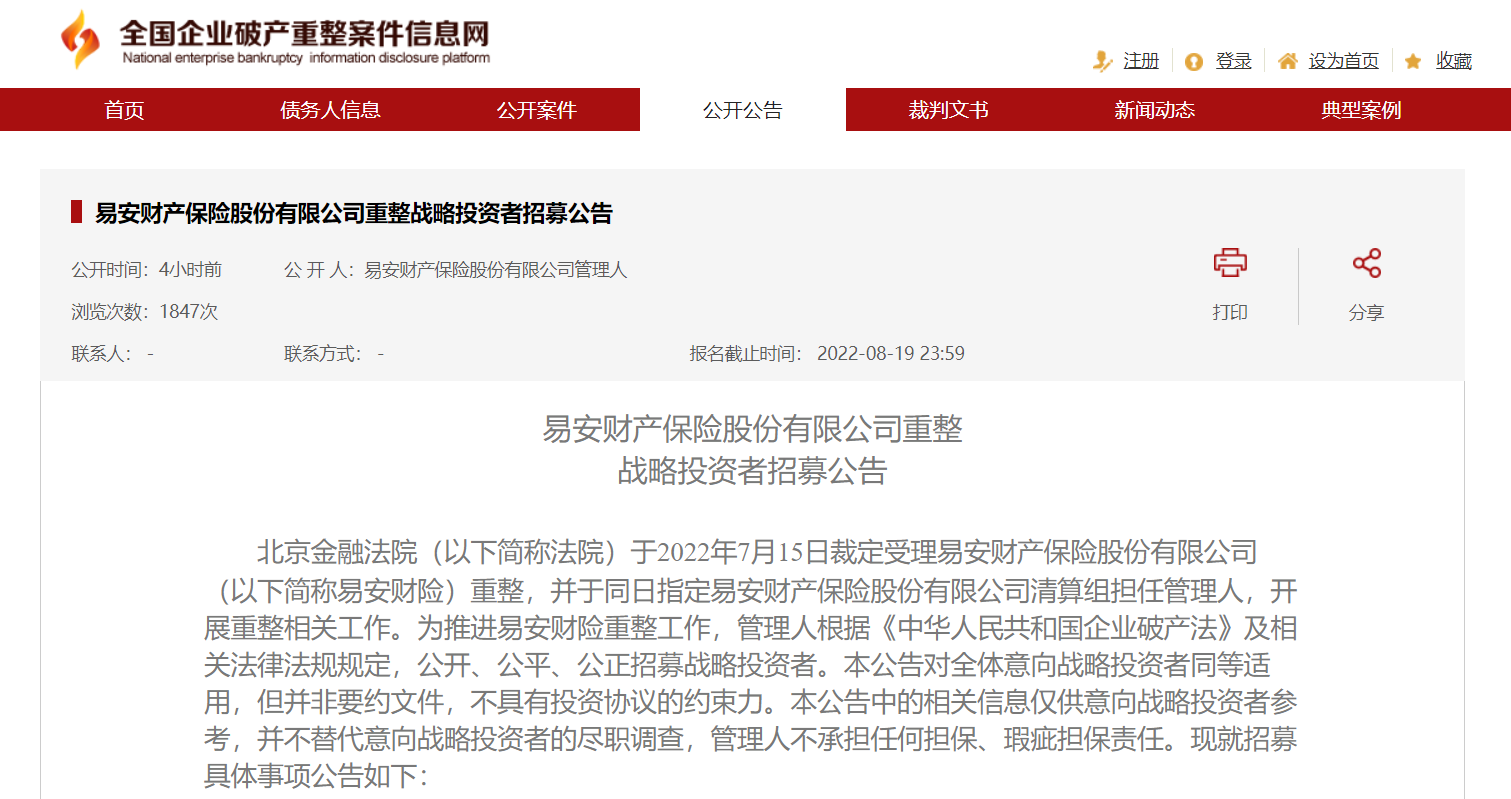This screenshot has height=799, width=1511.
Task: Click the 收藏 bookmark link
Action: [x=1454, y=61]
